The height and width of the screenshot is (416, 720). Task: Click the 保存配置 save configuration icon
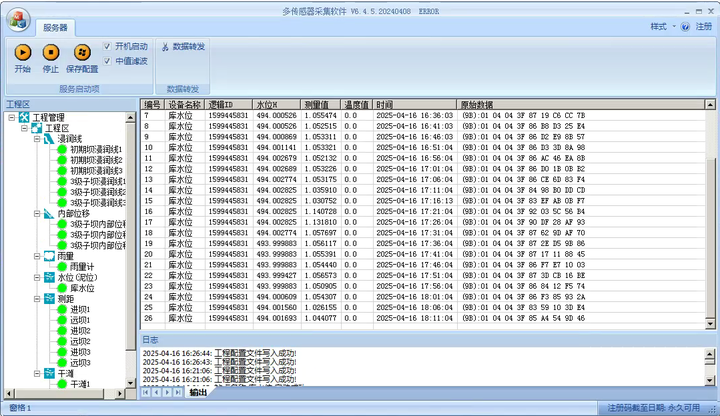click(x=82, y=52)
